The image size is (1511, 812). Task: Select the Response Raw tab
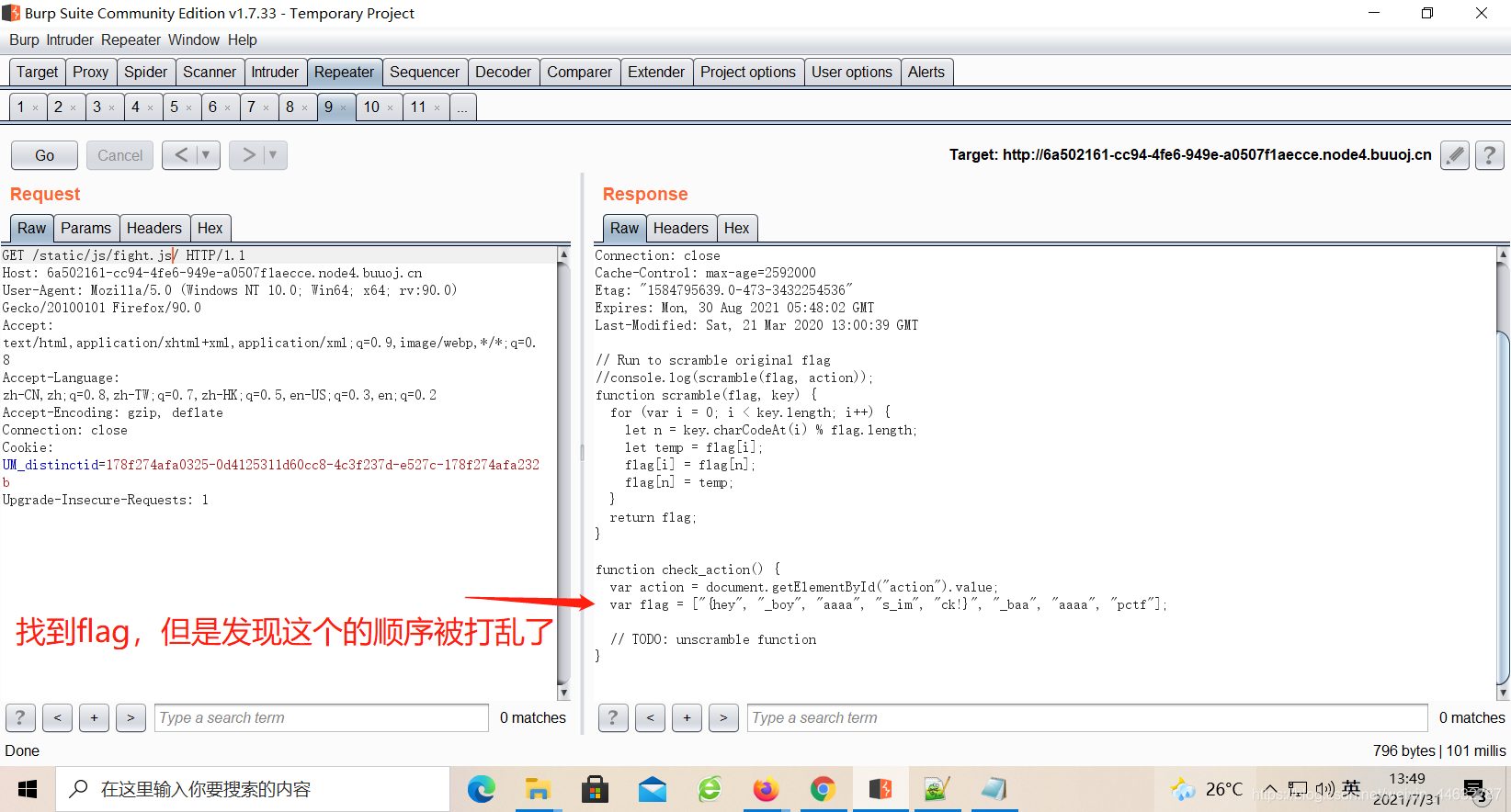pos(624,228)
